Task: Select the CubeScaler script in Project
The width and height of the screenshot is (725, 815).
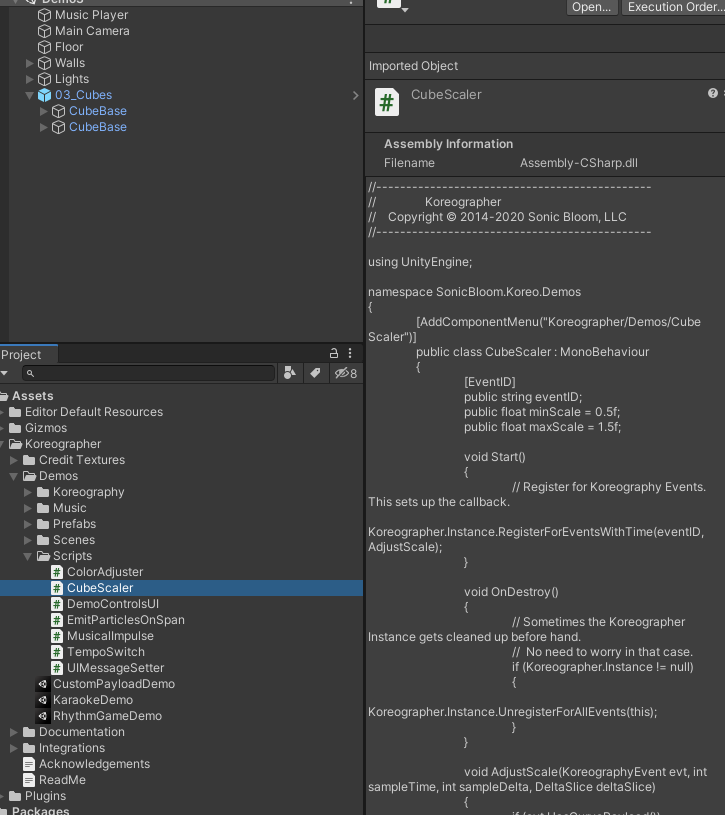Action: pos(100,588)
